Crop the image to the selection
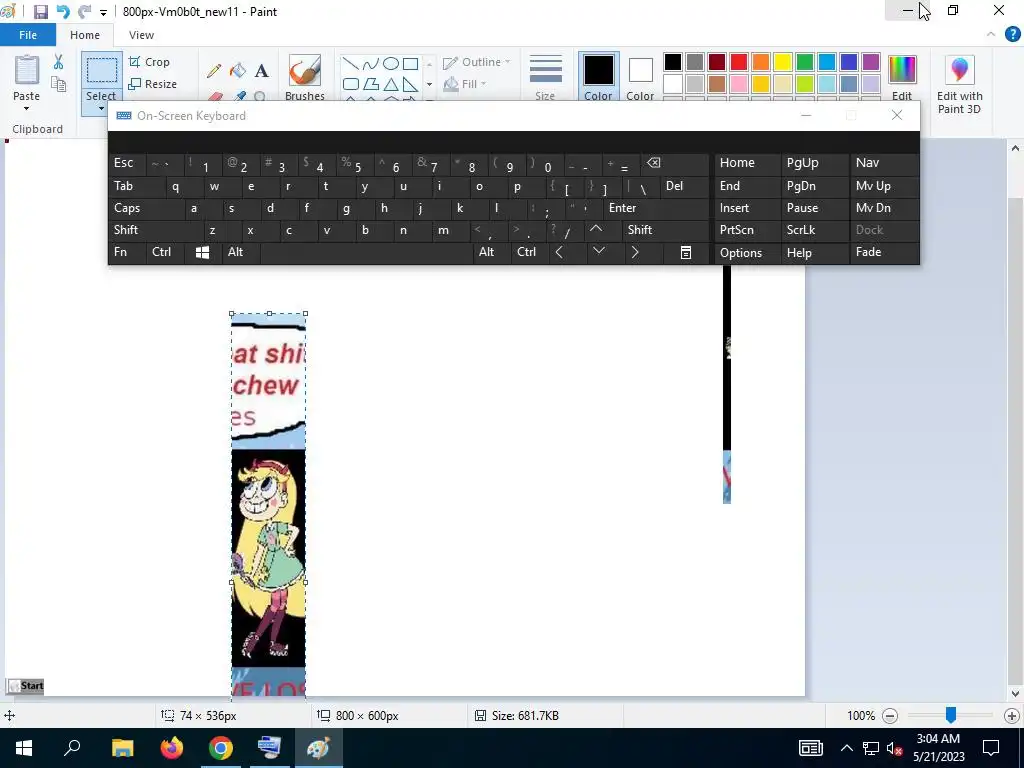Image resolution: width=1024 pixels, height=768 pixels. click(150, 62)
